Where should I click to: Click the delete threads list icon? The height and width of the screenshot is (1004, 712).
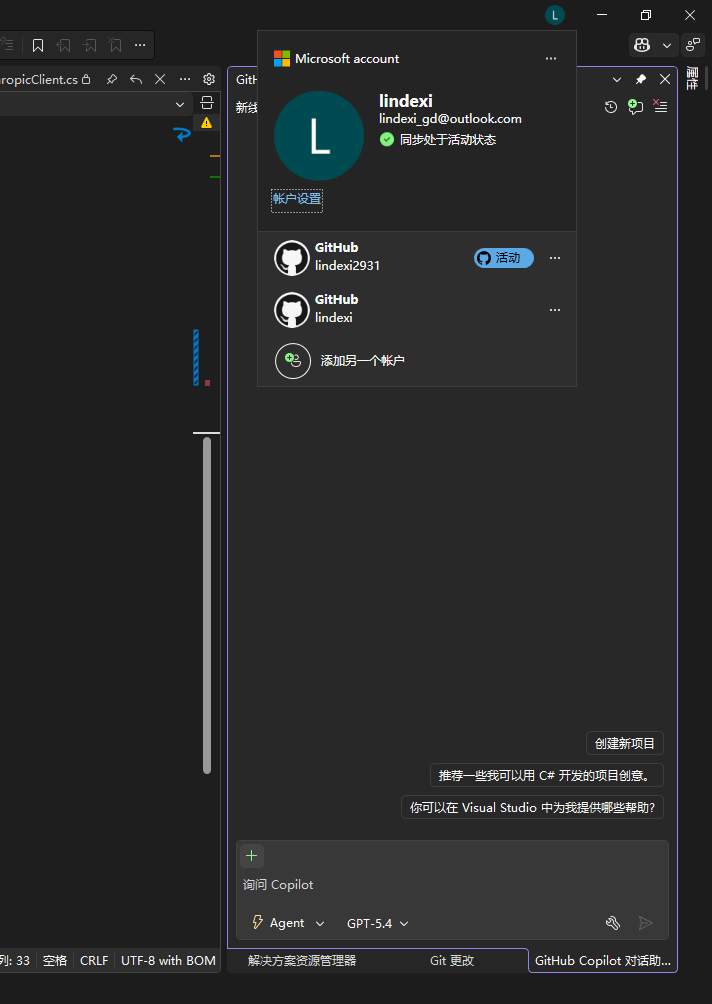pos(660,106)
